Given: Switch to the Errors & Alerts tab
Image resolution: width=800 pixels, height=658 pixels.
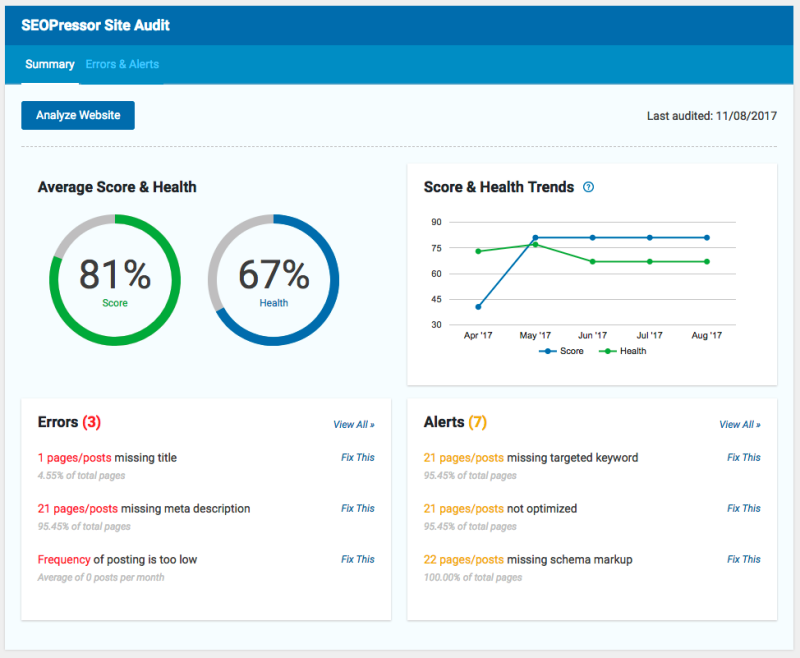Looking at the screenshot, I should pos(122,64).
